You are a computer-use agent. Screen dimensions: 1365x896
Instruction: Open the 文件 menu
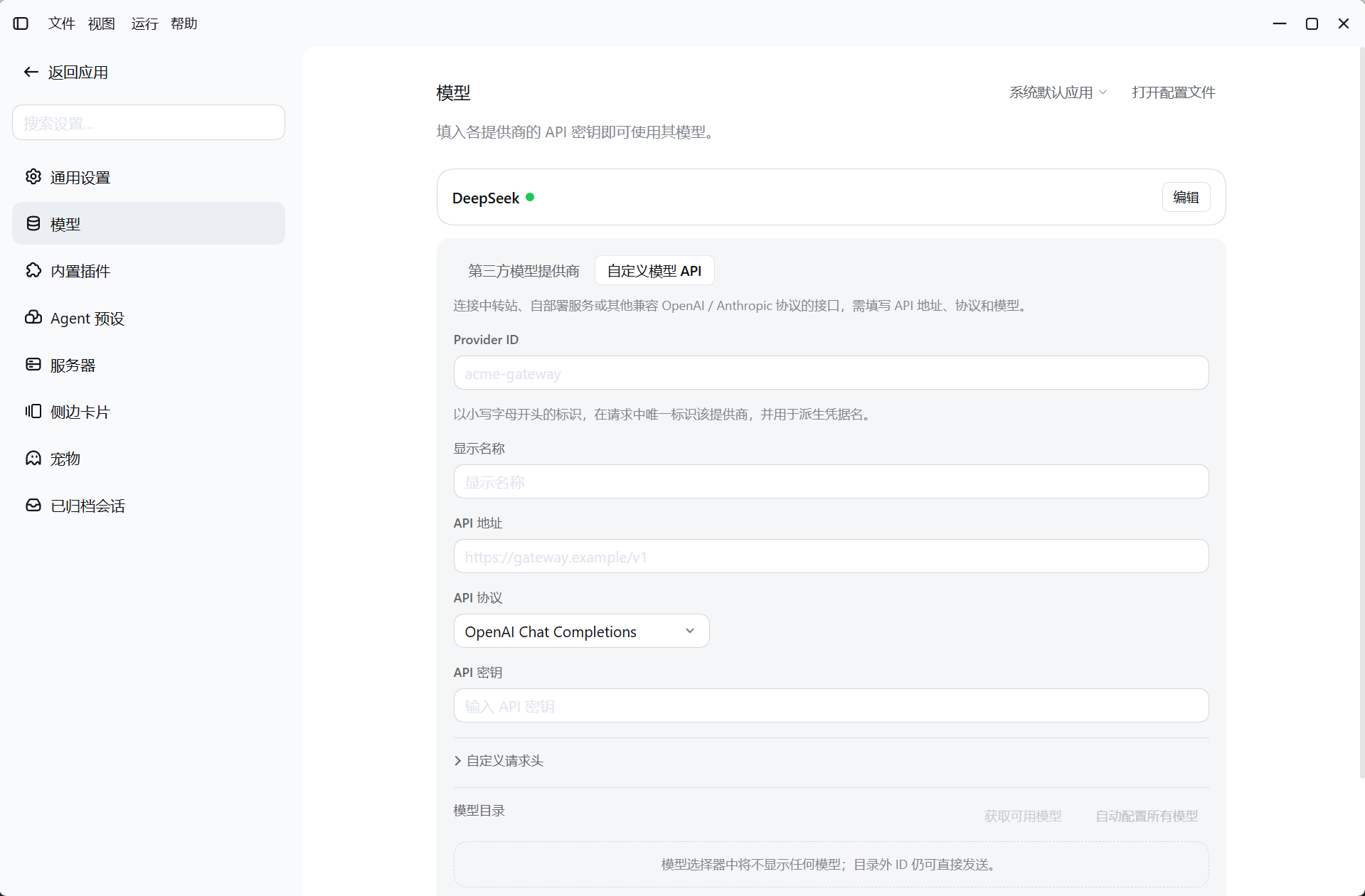[x=62, y=23]
